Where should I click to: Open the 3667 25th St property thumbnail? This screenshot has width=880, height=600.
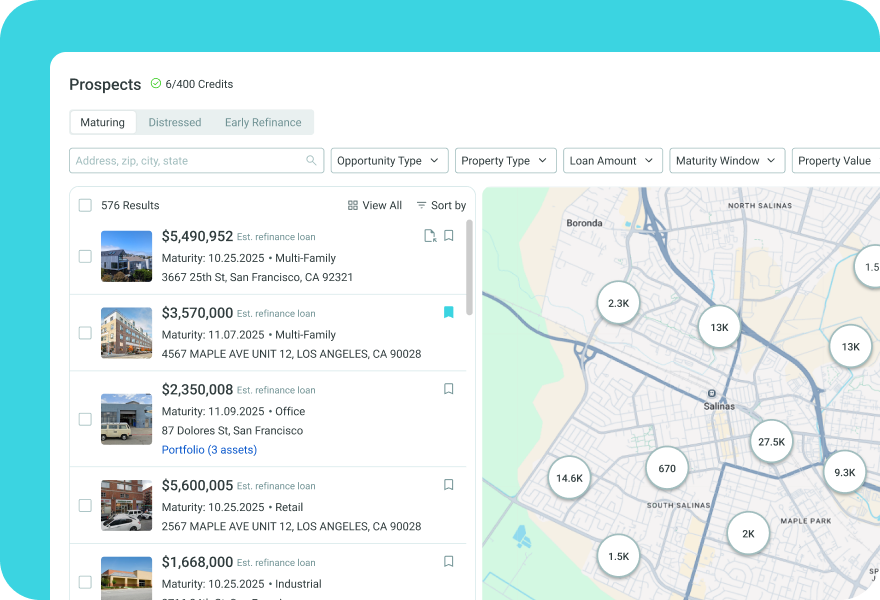[x=126, y=256]
